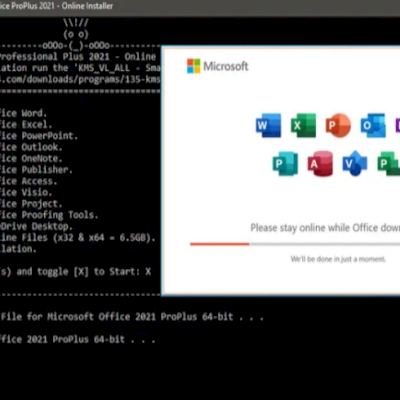Click the 'fice Word.' console line

[x=23, y=113]
